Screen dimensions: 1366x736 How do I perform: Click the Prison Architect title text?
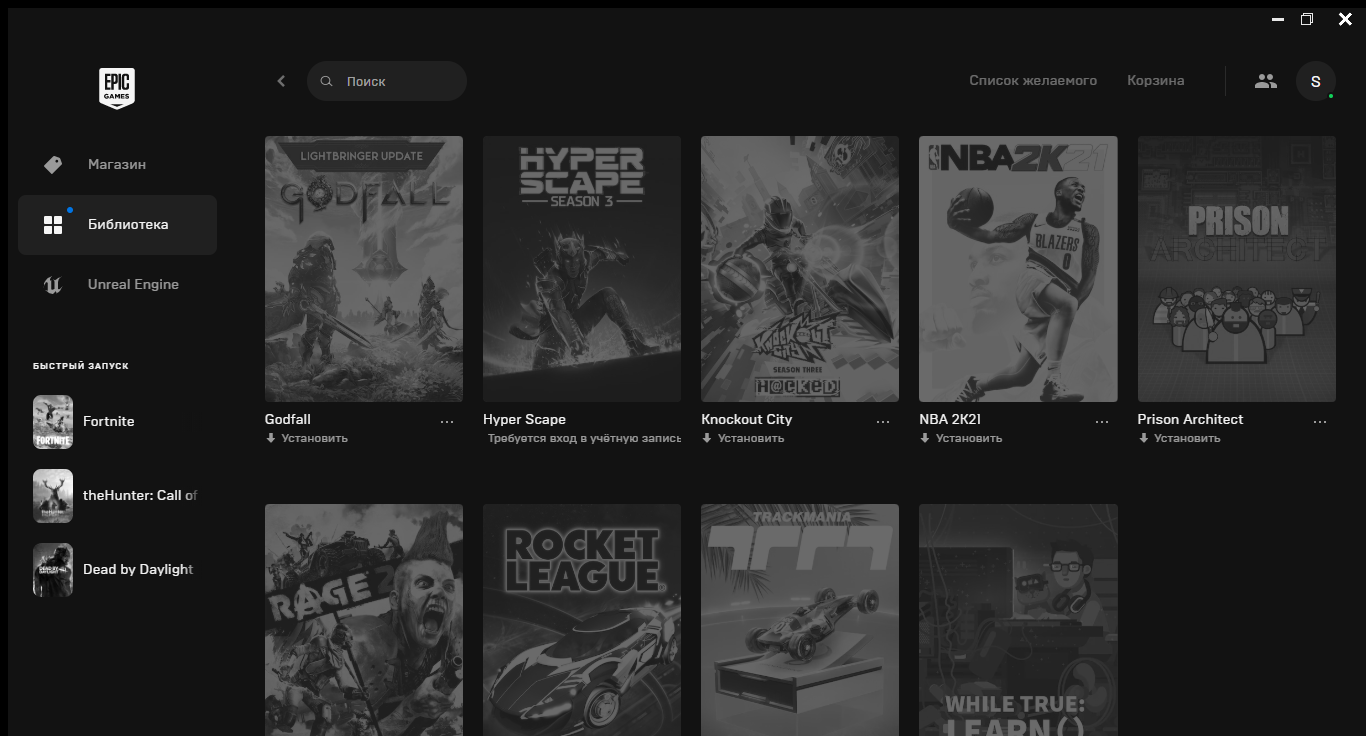point(1190,419)
